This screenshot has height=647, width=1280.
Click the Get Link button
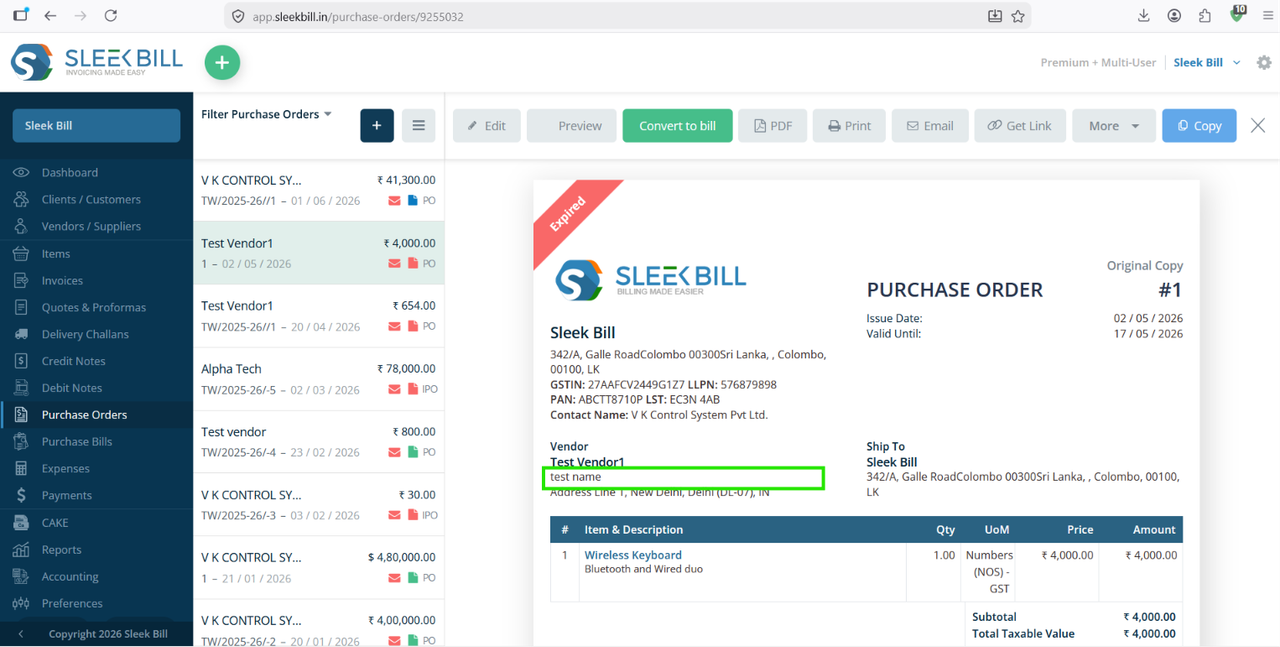click(x=1020, y=126)
